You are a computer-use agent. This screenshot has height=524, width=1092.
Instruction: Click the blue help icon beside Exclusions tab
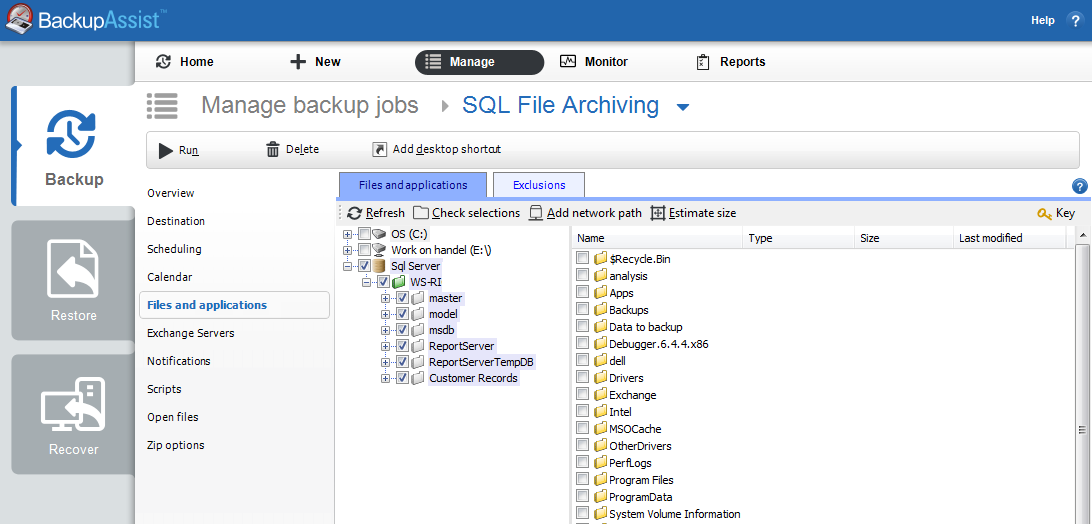click(x=1079, y=186)
